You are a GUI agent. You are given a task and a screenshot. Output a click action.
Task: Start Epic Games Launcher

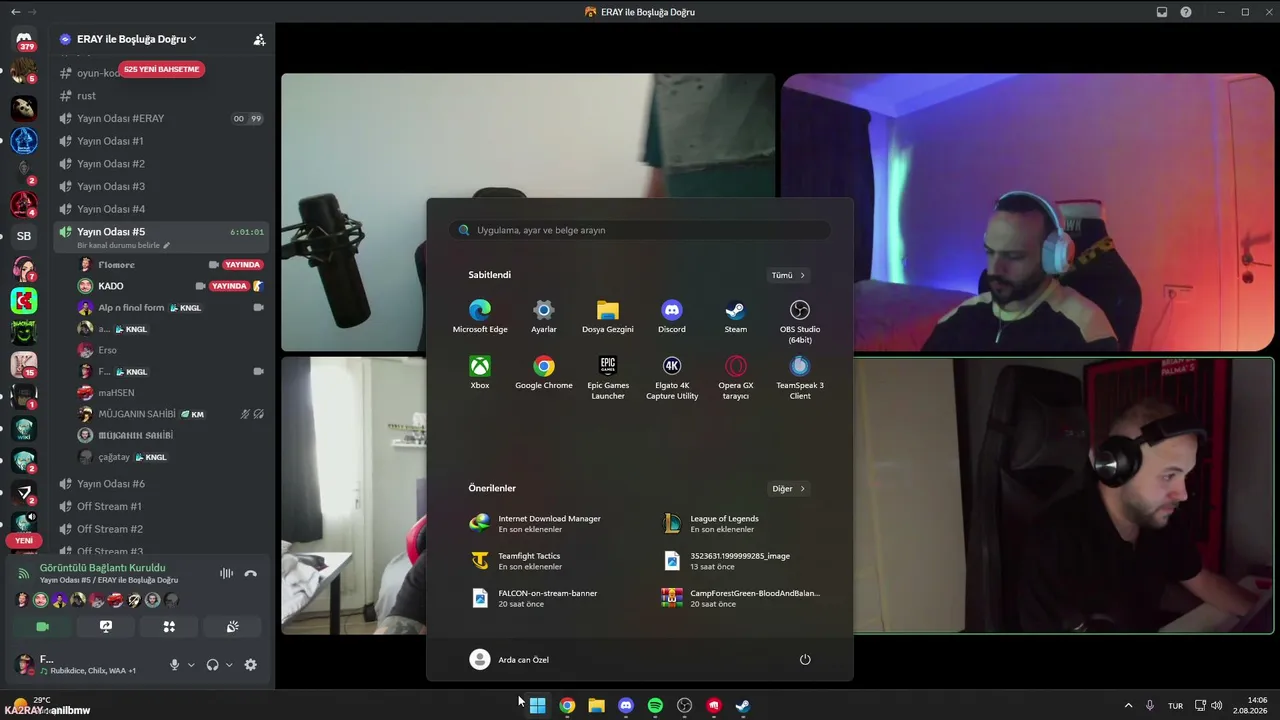click(608, 377)
